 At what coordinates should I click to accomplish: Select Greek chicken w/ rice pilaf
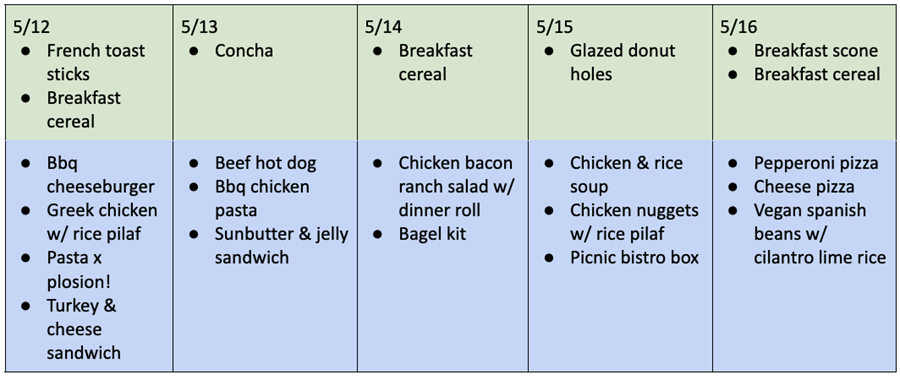tap(102, 222)
